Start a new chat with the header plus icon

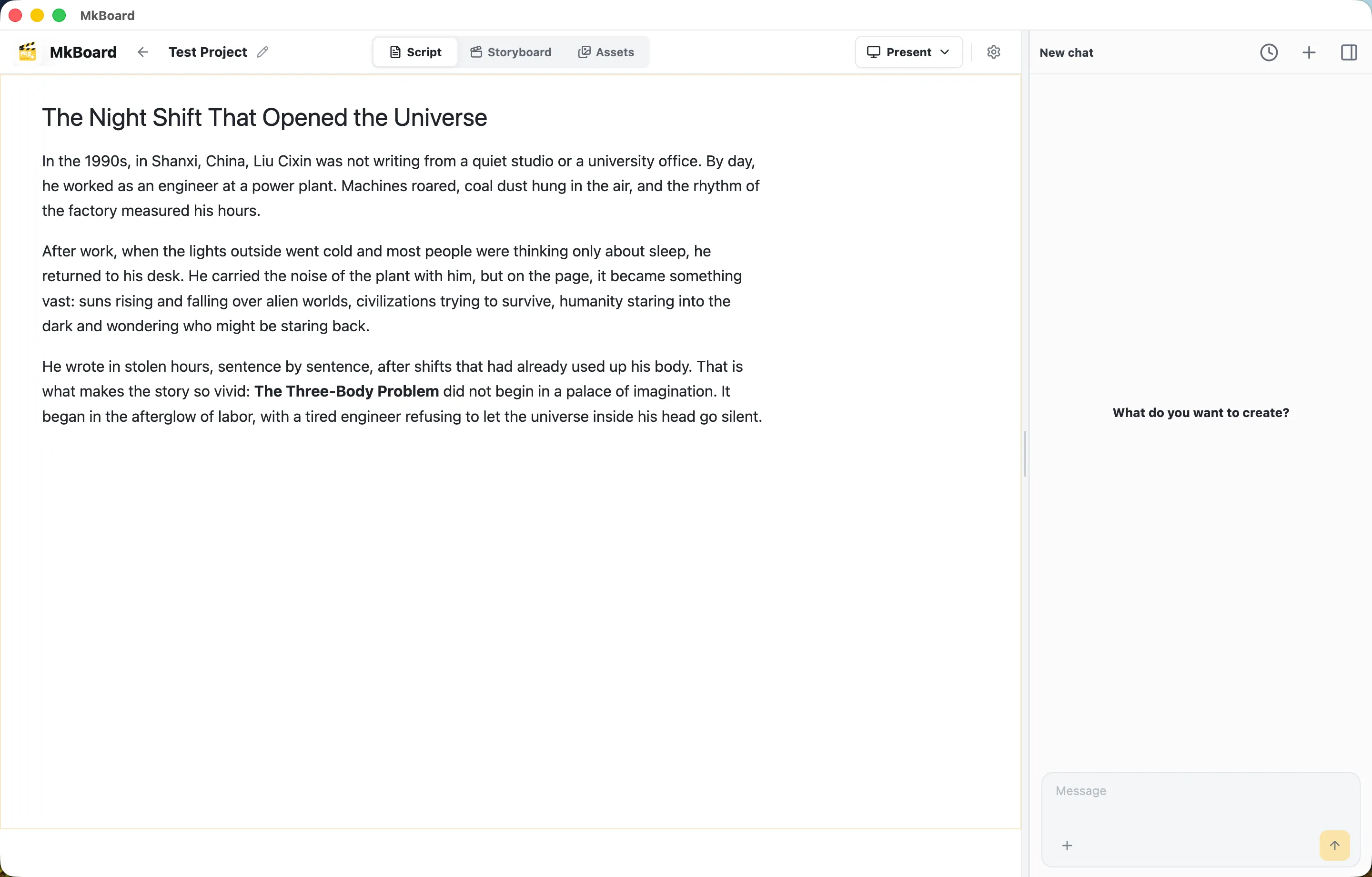pyautogui.click(x=1309, y=52)
